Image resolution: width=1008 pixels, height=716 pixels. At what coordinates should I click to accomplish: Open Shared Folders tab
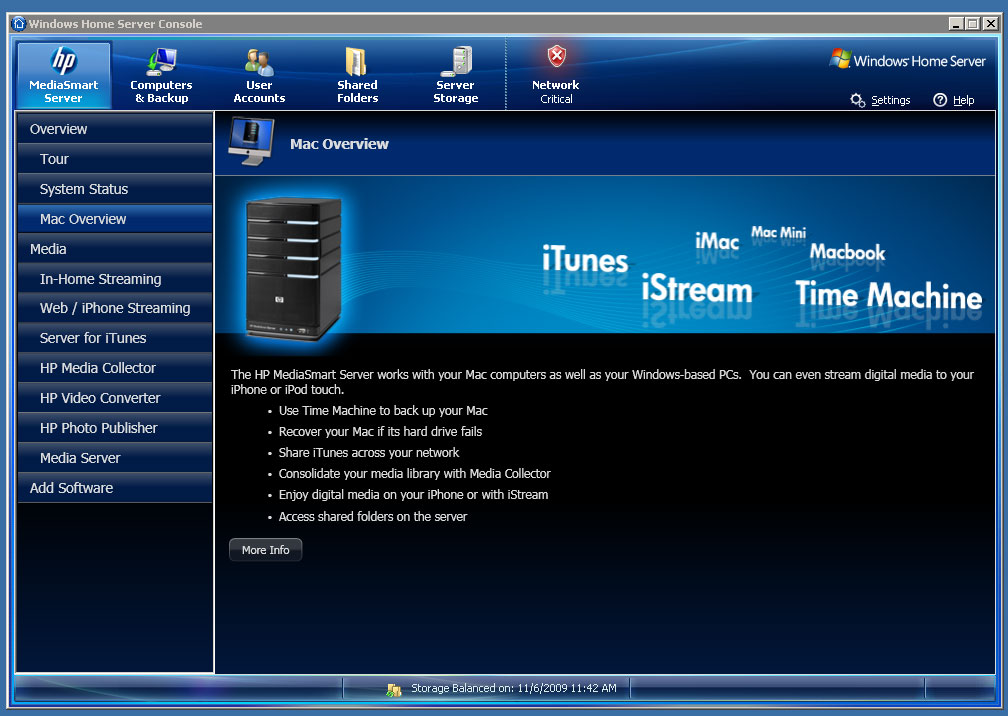(357, 75)
